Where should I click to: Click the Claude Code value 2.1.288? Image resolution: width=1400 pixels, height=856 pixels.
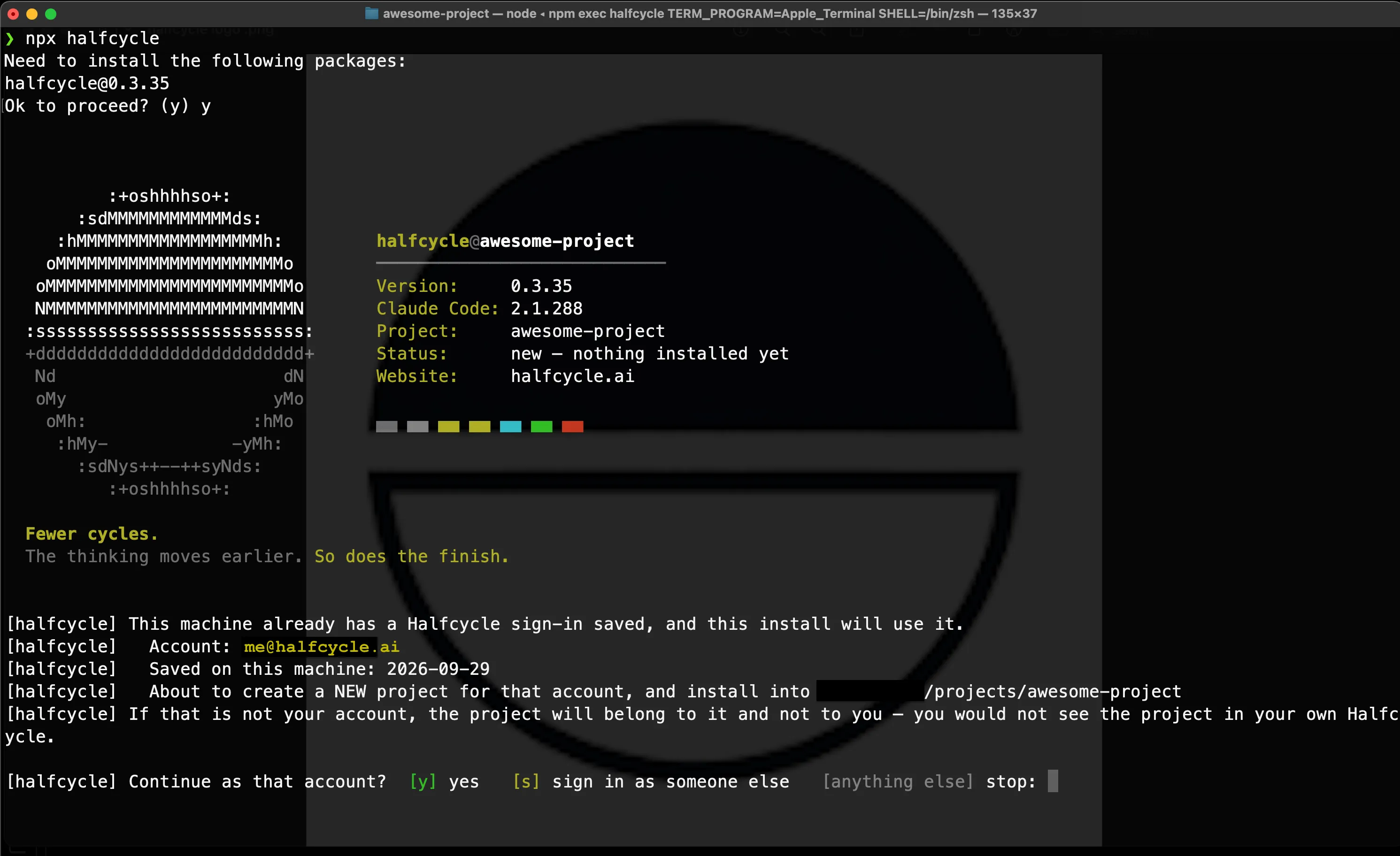coord(546,308)
